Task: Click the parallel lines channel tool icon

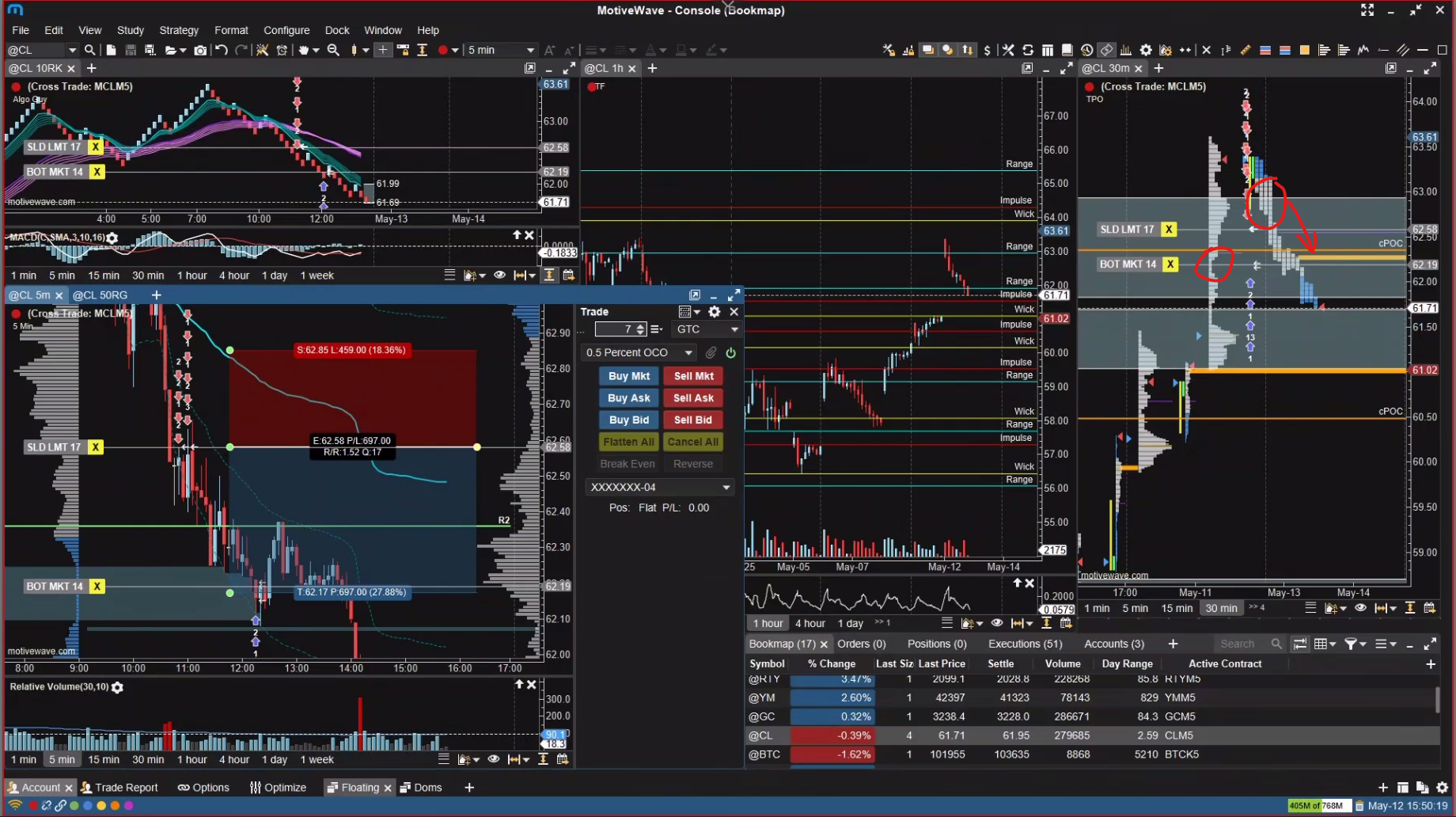Action: click(x=1403, y=50)
